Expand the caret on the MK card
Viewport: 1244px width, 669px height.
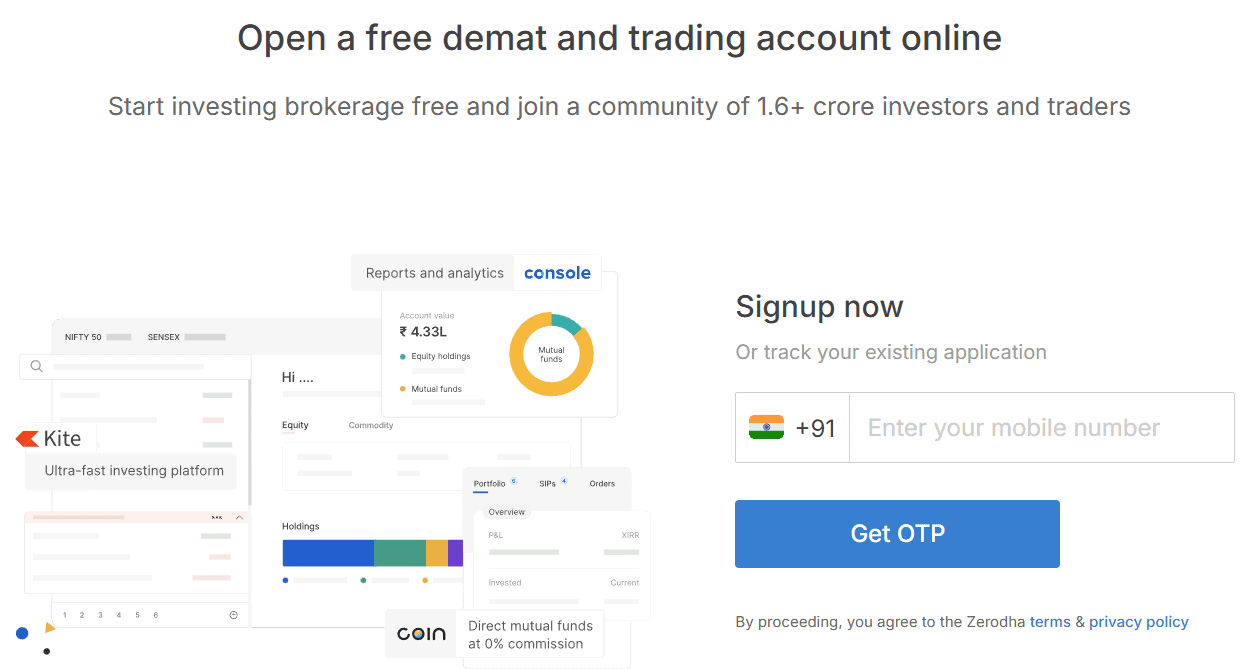tap(237, 518)
